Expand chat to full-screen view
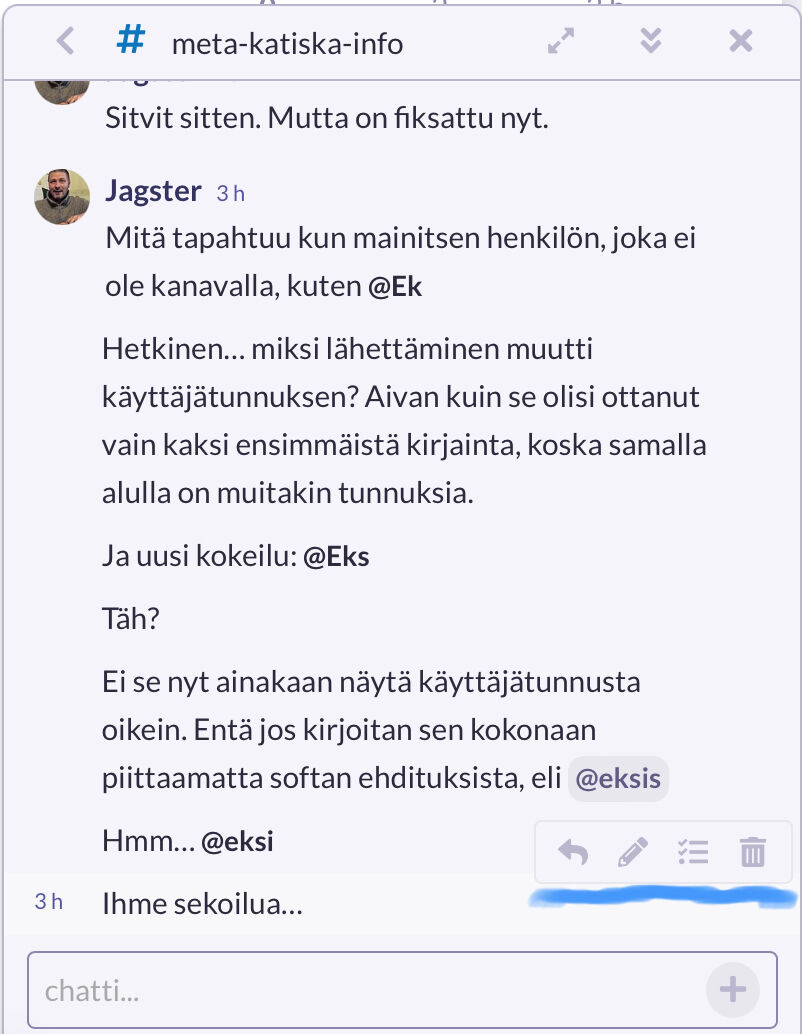The width and height of the screenshot is (802, 1034). pyautogui.click(x=562, y=41)
